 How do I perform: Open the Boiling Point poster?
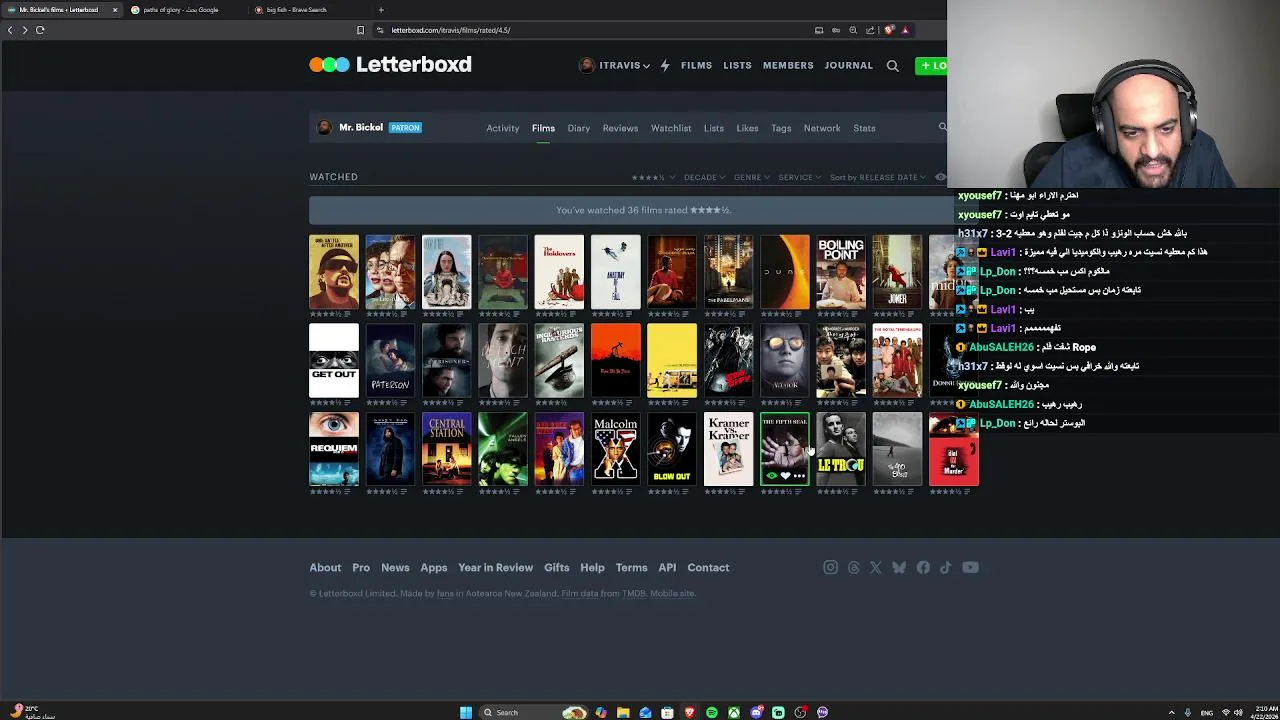click(x=841, y=271)
